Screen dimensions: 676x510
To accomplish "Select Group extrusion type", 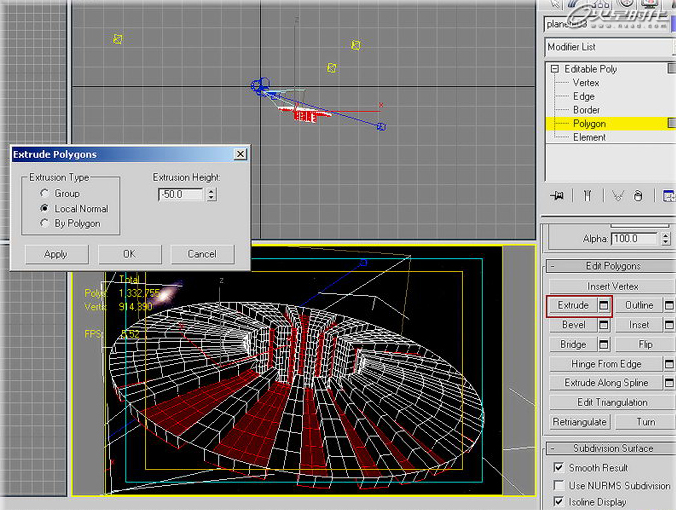I will [43, 193].
